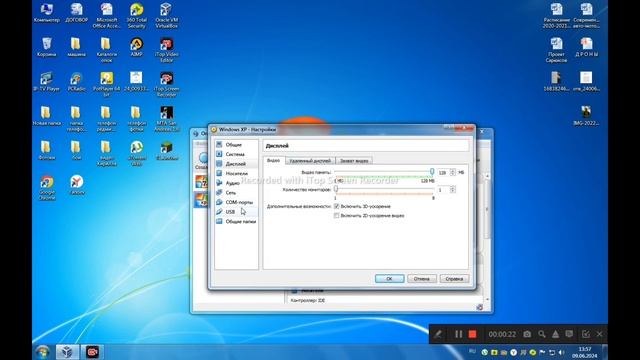Open the COM-порты settings category
The height and width of the screenshot is (360, 640).
pos(236,202)
